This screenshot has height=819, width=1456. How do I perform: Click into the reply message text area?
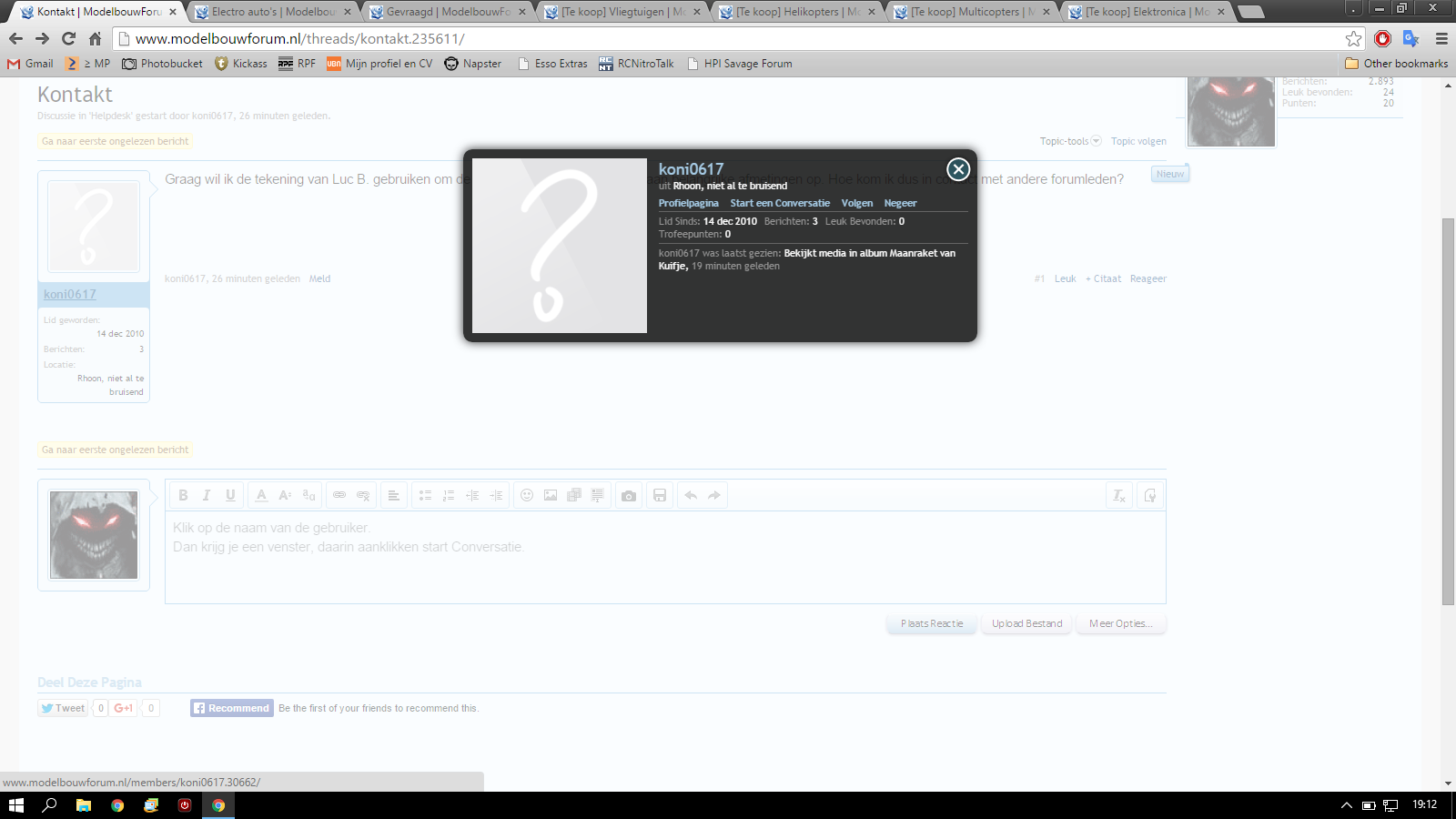click(x=665, y=557)
